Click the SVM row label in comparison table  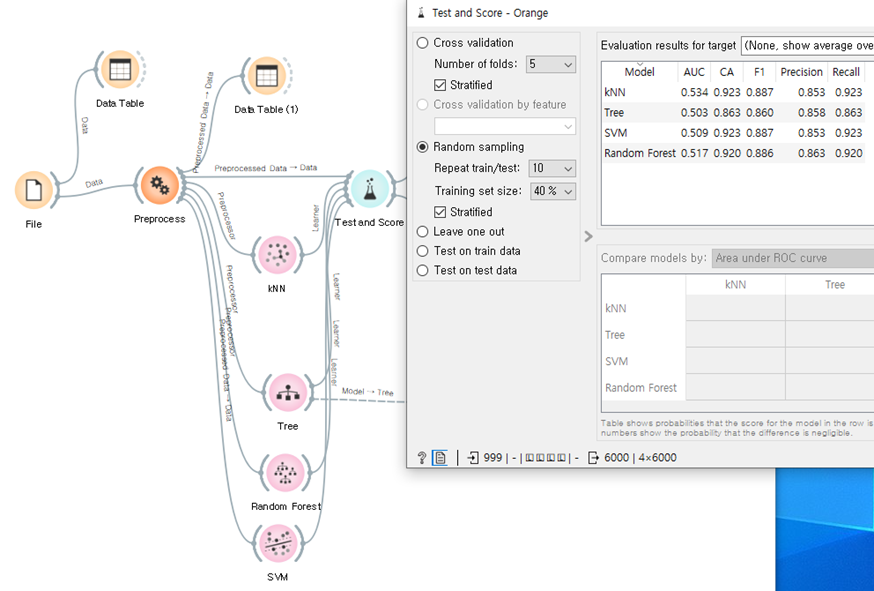tap(616, 361)
